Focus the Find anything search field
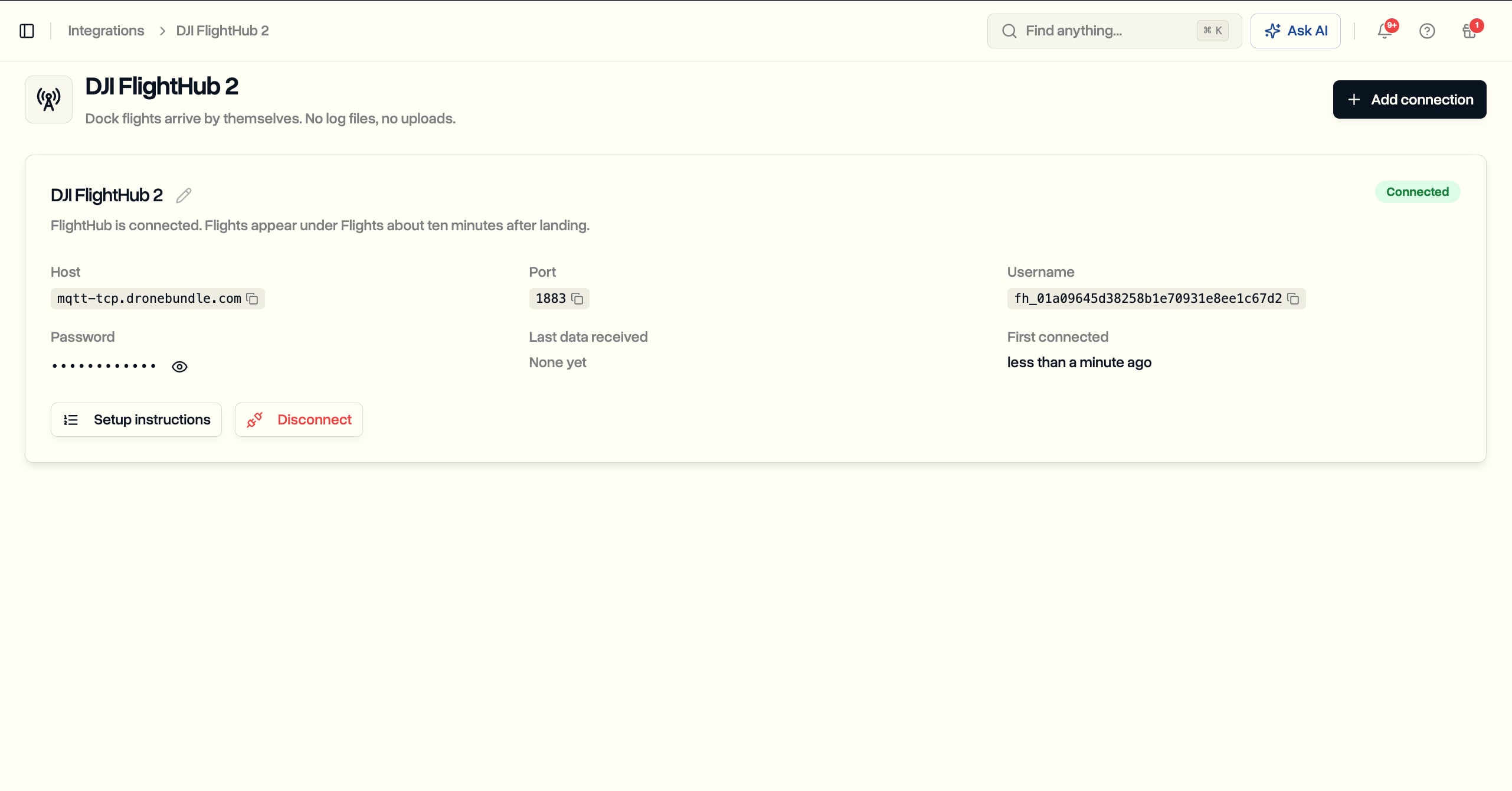Viewport: 1512px width, 791px height. pyautogui.click(x=1114, y=31)
